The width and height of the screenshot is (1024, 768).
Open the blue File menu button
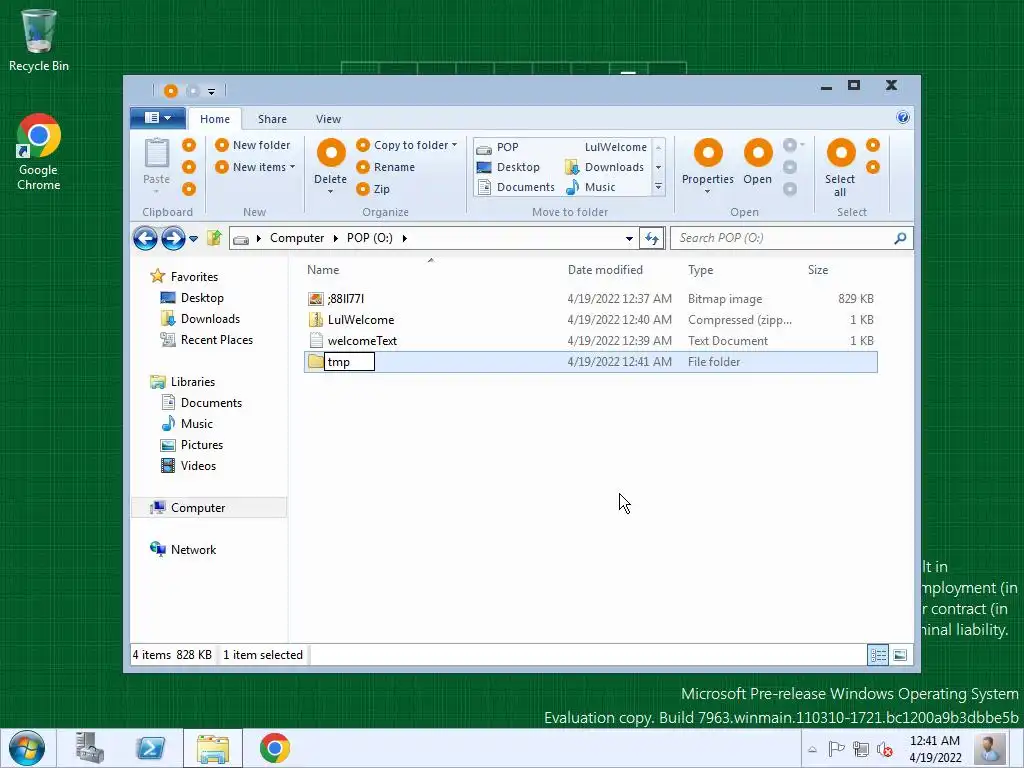tap(157, 118)
